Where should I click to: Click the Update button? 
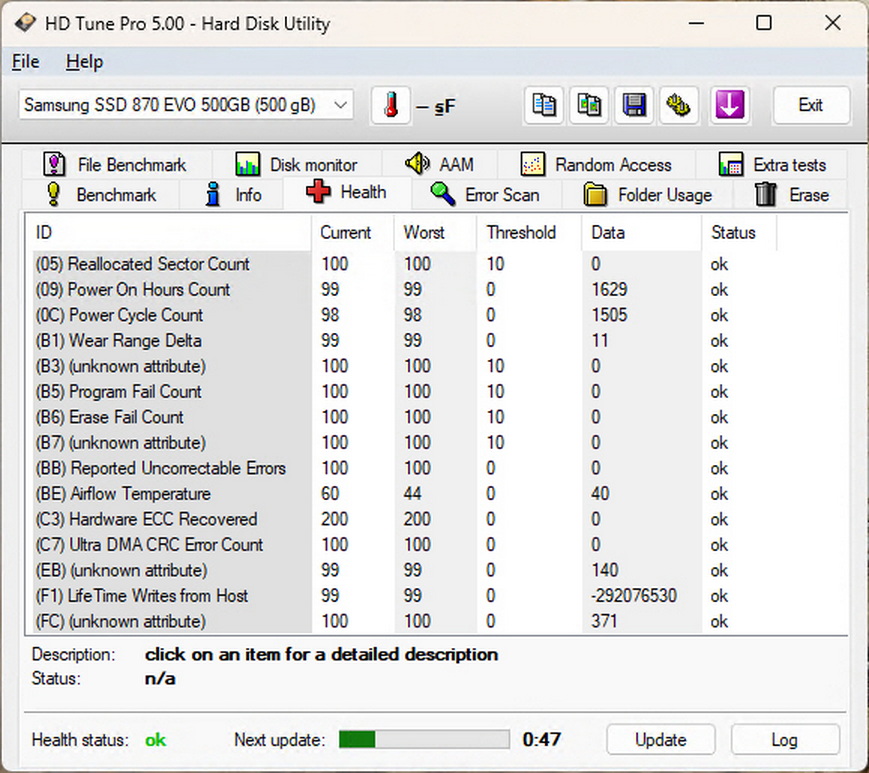660,740
